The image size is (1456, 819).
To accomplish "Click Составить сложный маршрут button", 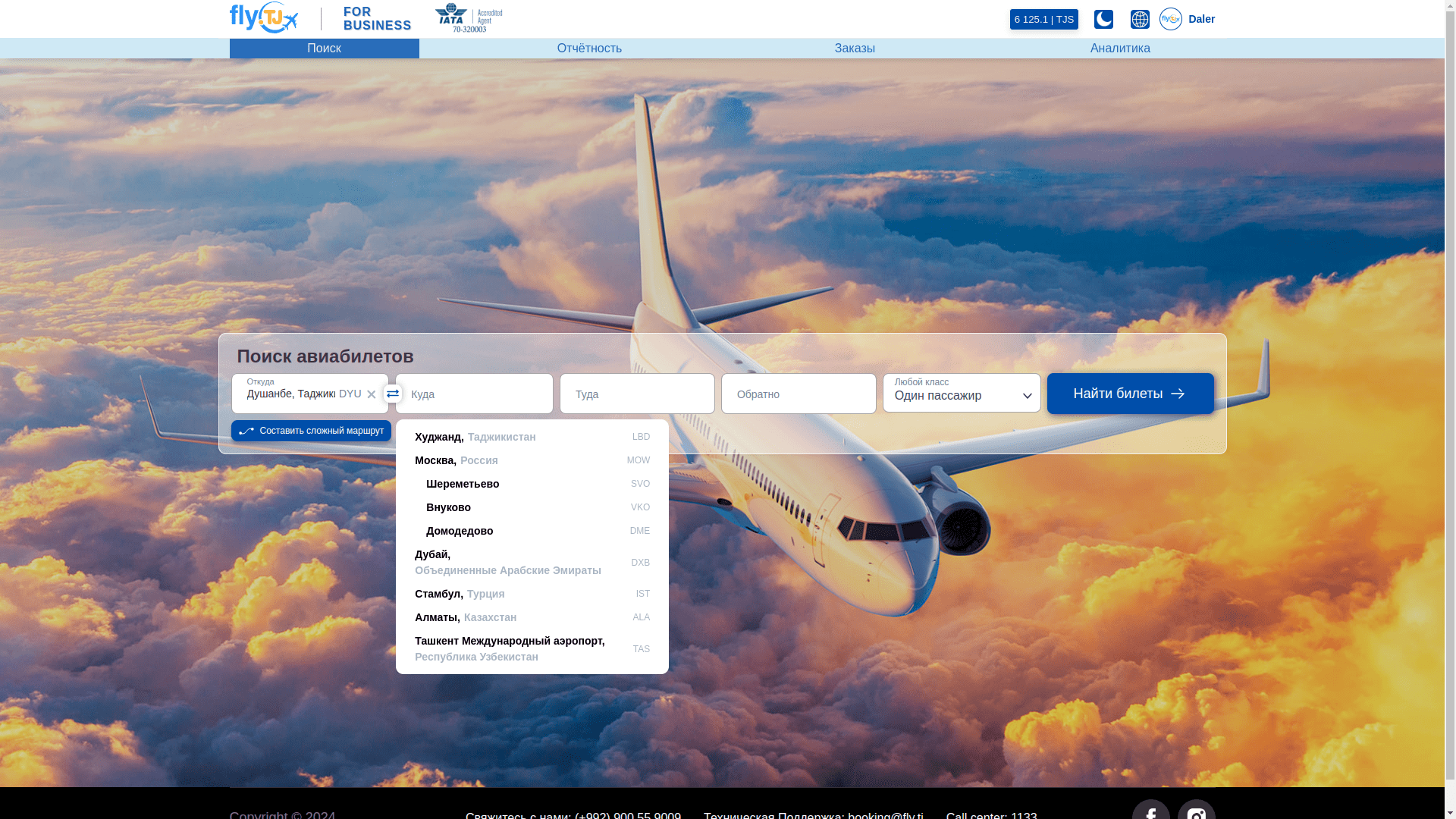I will pyautogui.click(x=311, y=431).
